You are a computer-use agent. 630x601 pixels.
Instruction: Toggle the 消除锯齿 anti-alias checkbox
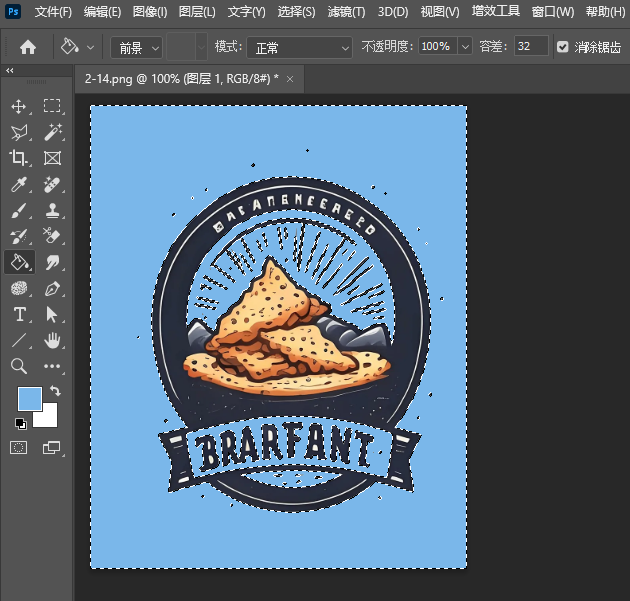[x=562, y=47]
